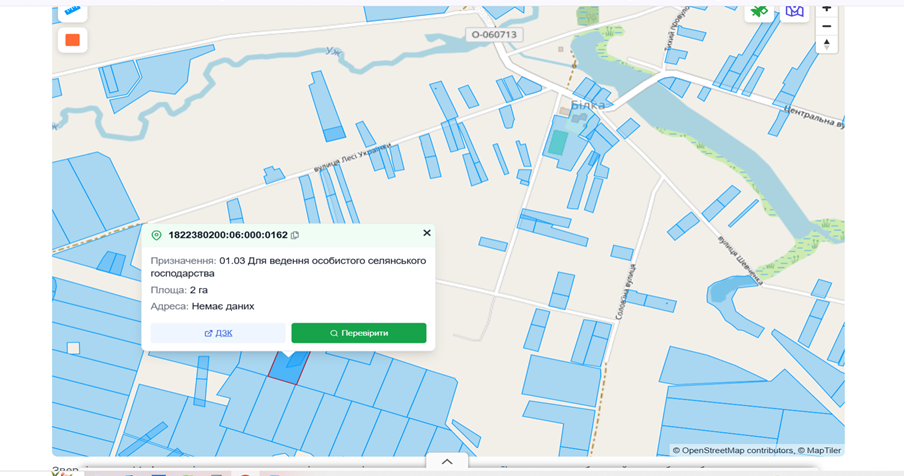Click the green location pin in popup
Viewport: 904px width, 476px height.
click(x=156, y=235)
